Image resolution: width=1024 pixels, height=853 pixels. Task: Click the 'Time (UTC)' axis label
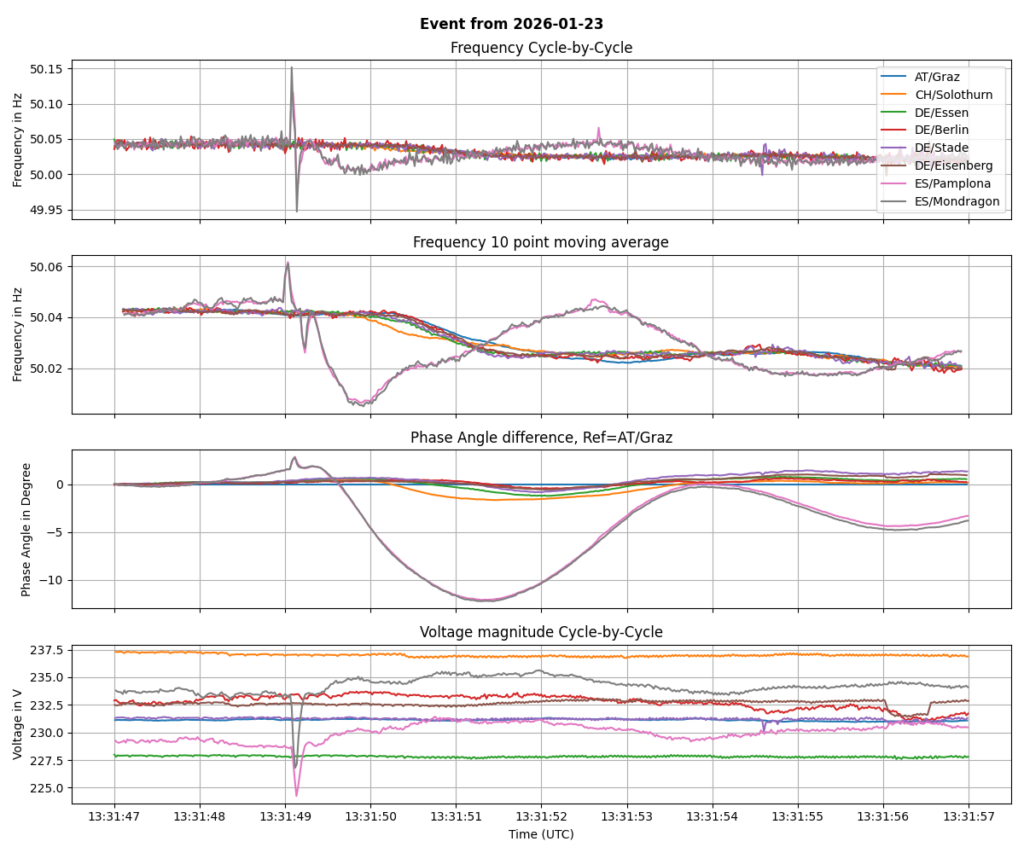tap(541, 833)
